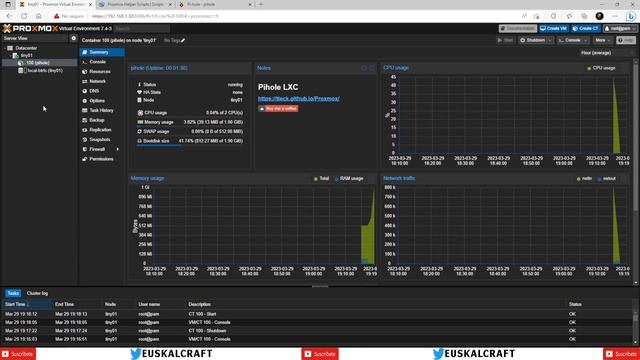Select container 100 (pihole) in the tree
Screen dimensions: 640x360
(x=38, y=63)
